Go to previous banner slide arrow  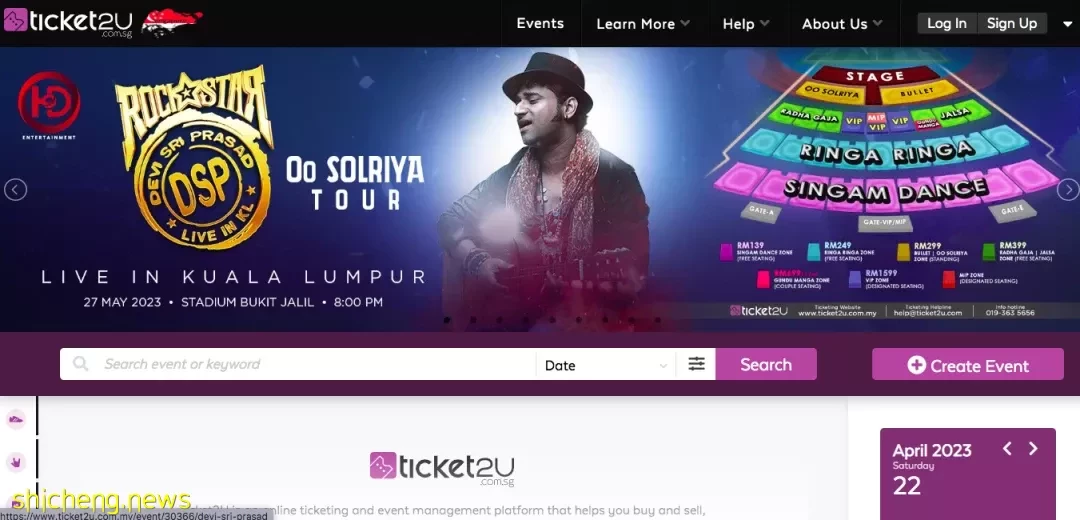[15, 189]
